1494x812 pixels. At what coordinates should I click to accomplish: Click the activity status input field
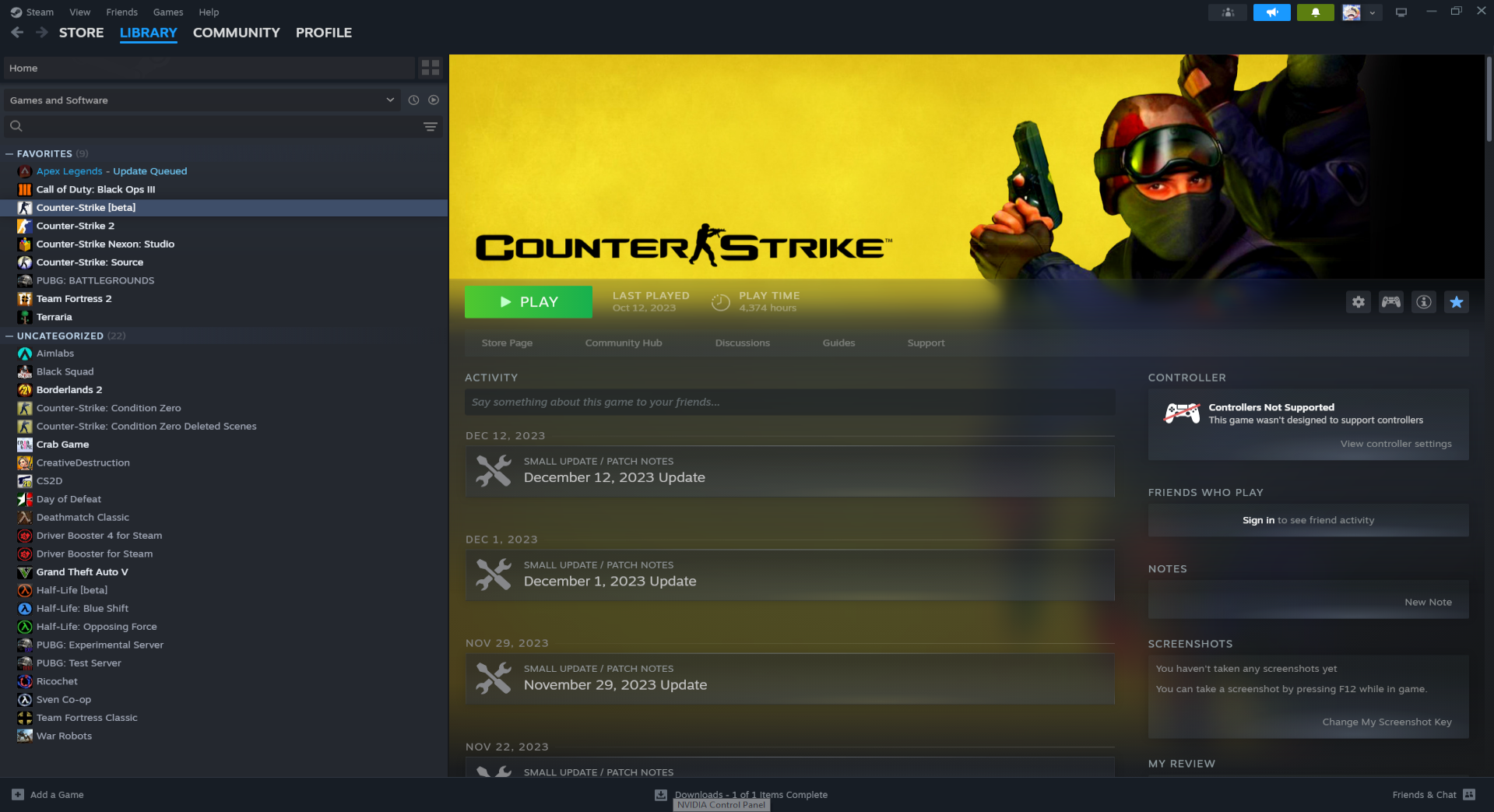(789, 402)
